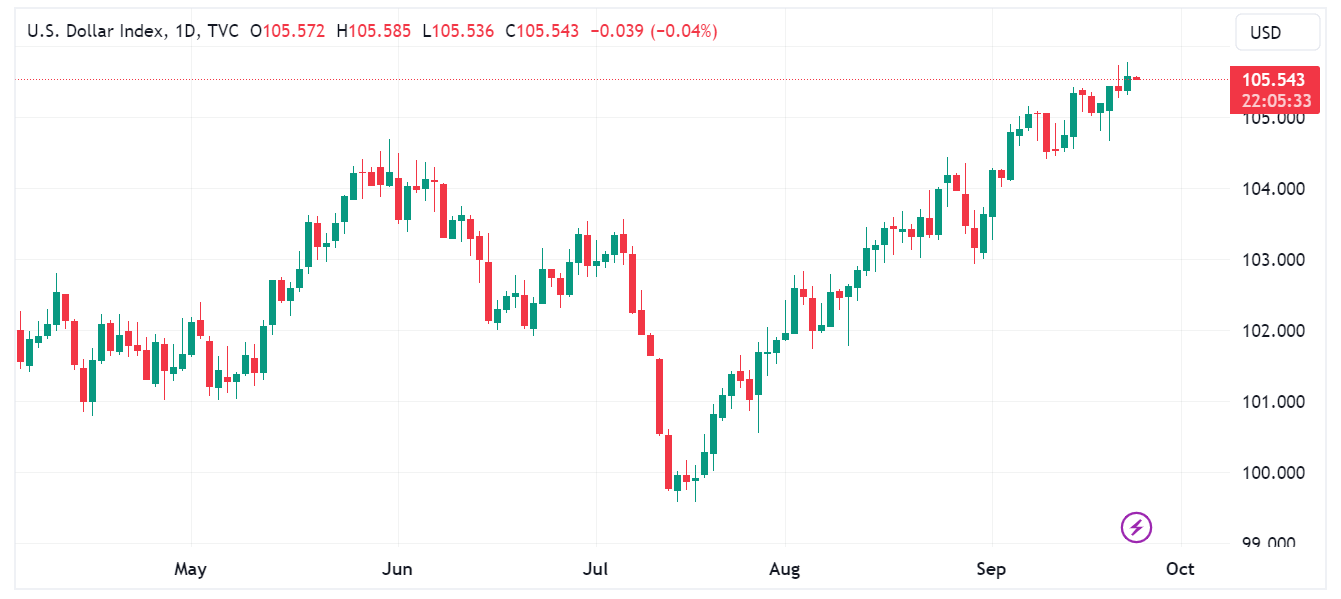The width and height of the screenshot is (1341, 599).
Task: Select the open value O105.572
Action: (x=288, y=31)
